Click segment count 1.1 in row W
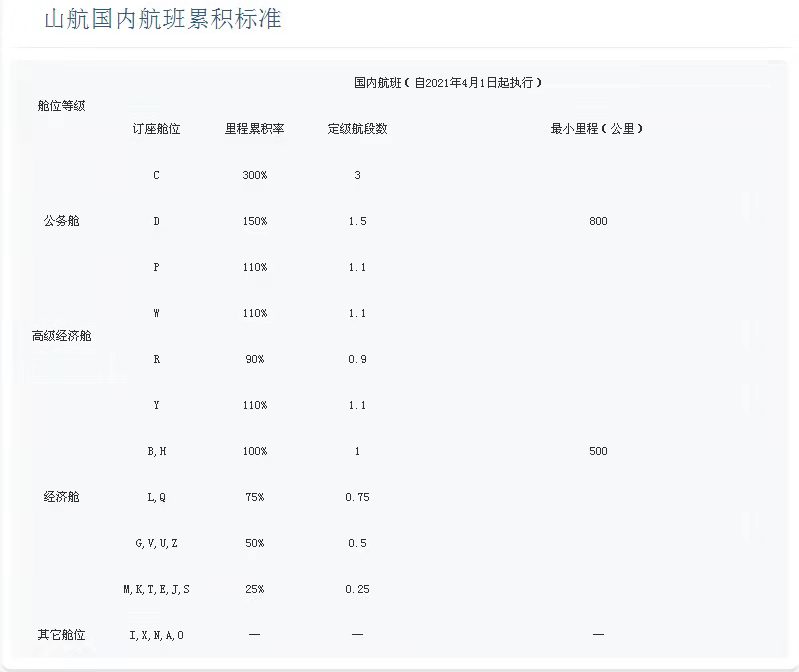This screenshot has height=672, width=799. 357,313
